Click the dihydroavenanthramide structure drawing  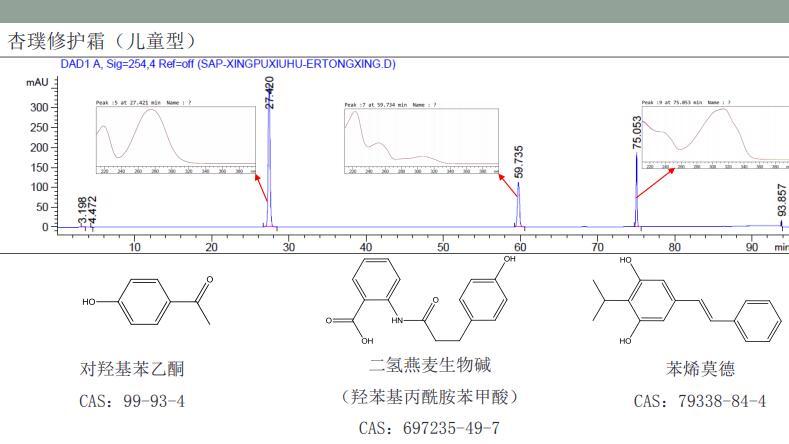tap(421, 301)
